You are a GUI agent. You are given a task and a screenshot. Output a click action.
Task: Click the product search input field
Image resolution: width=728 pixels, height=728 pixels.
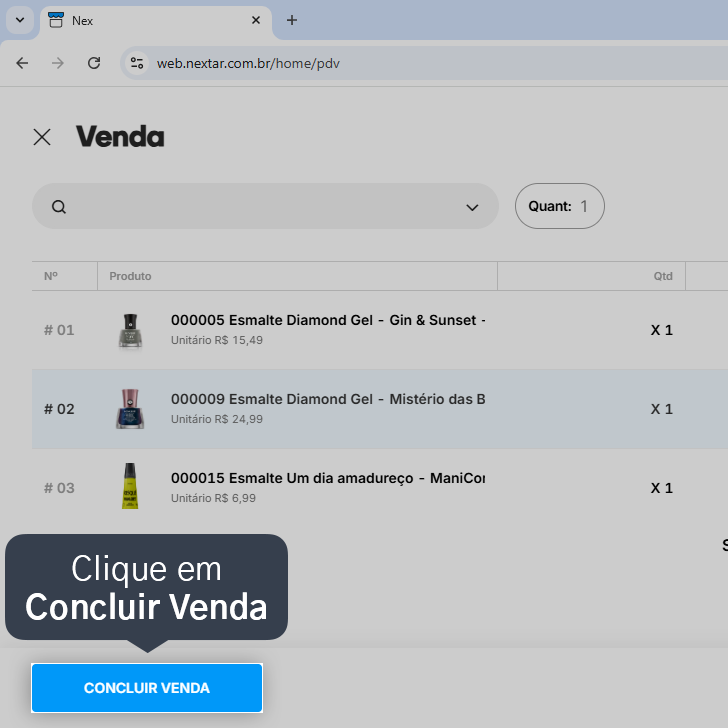pos(265,206)
